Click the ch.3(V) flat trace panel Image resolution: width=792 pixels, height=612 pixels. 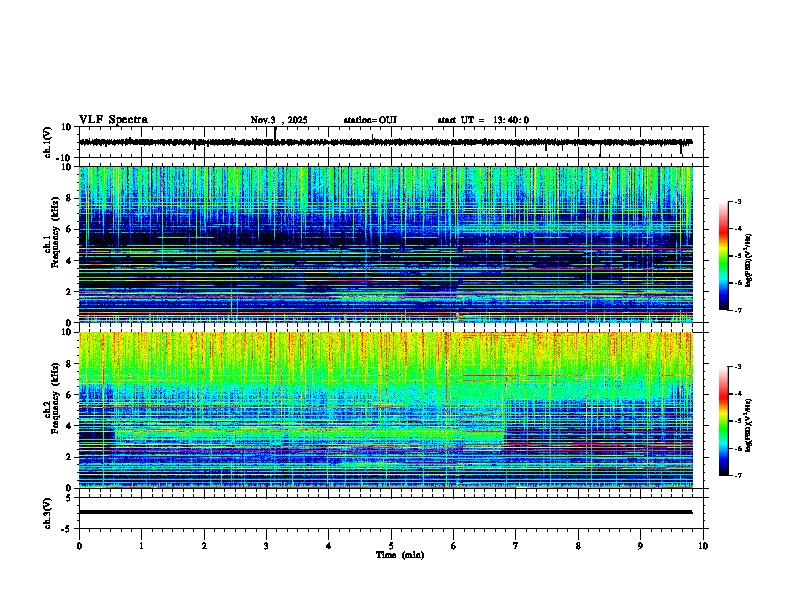[391, 513]
